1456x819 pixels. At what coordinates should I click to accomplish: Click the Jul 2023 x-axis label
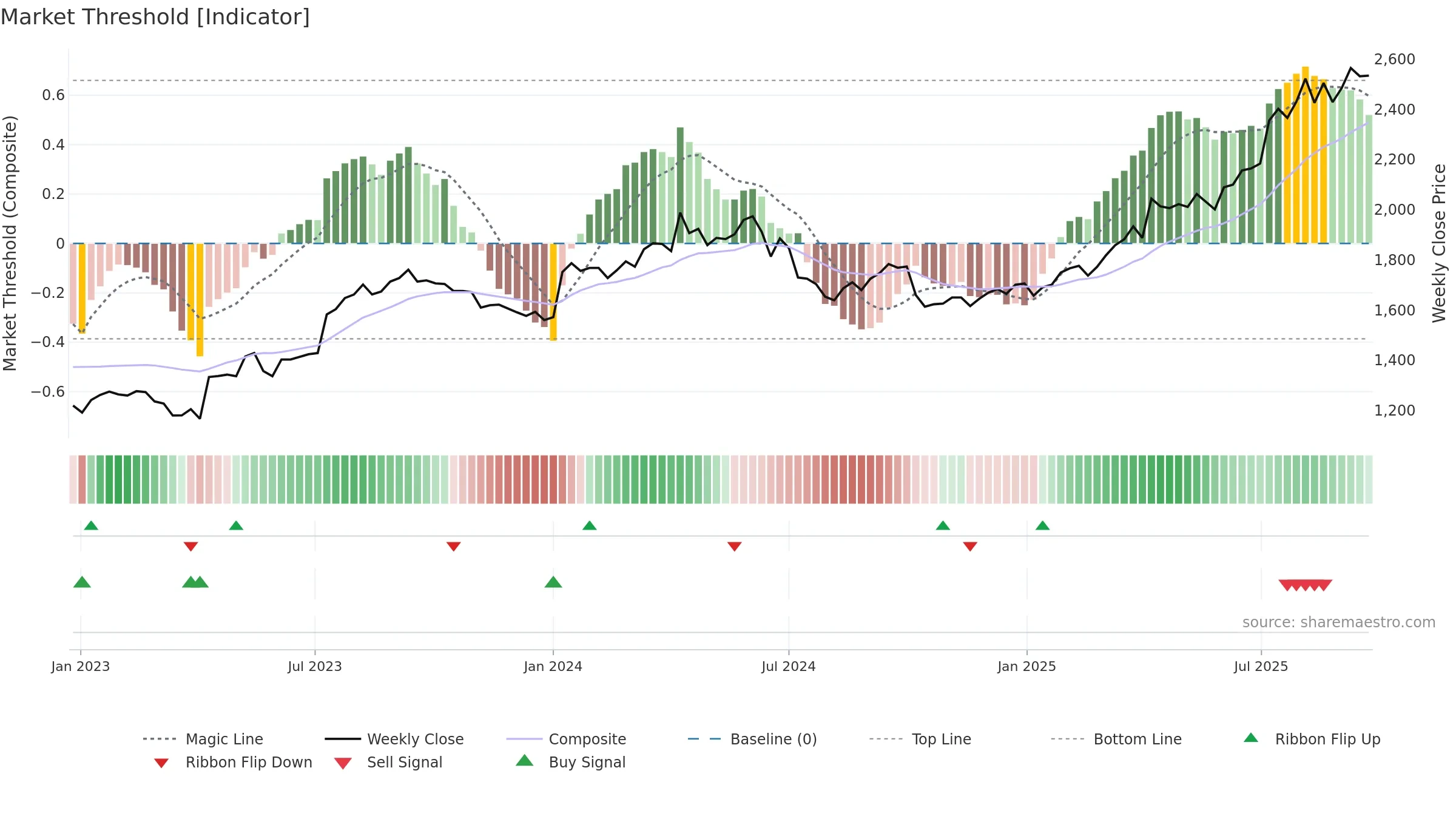[x=315, y=667]
